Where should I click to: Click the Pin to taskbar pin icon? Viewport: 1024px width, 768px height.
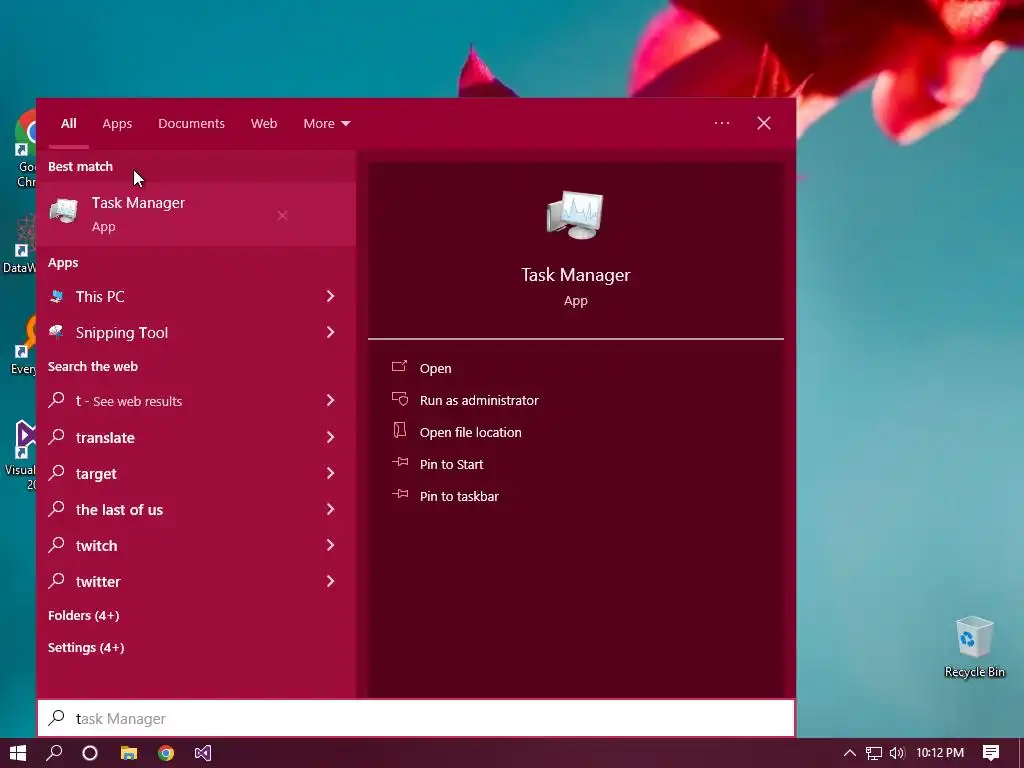tap(400, 494)
